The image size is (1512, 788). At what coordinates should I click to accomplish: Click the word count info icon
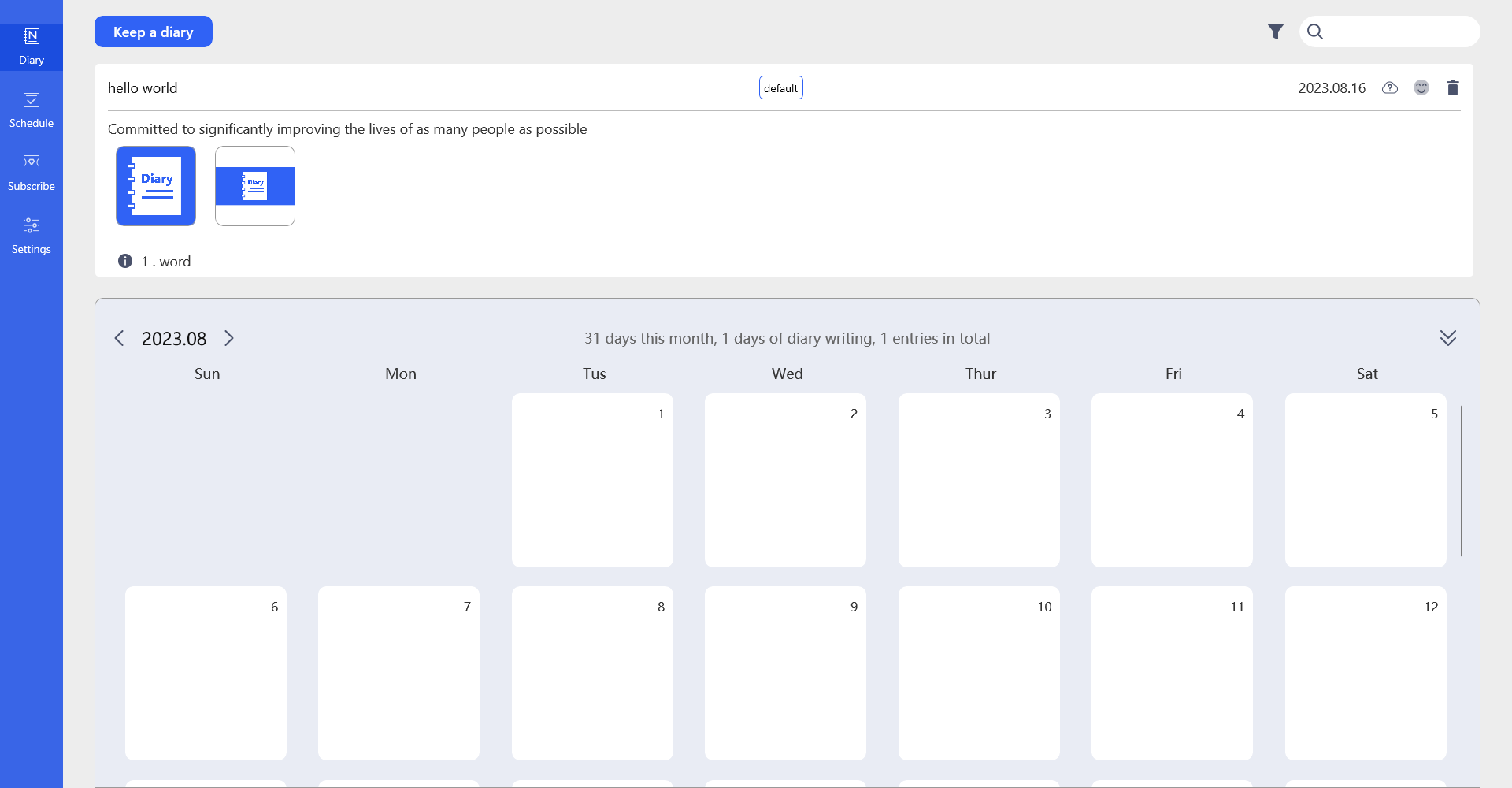pos(125,261)
